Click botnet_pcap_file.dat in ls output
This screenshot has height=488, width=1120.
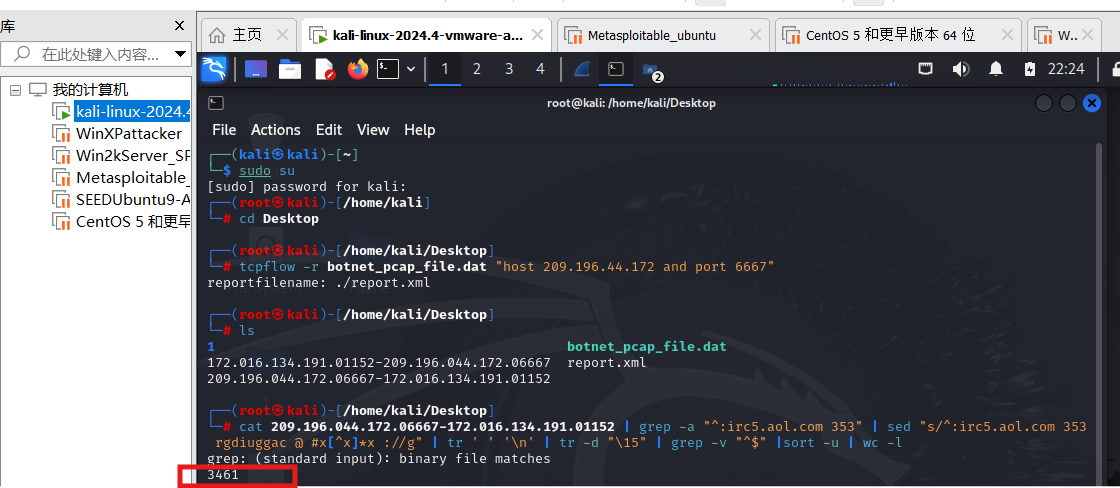click(x=646, y=347)
